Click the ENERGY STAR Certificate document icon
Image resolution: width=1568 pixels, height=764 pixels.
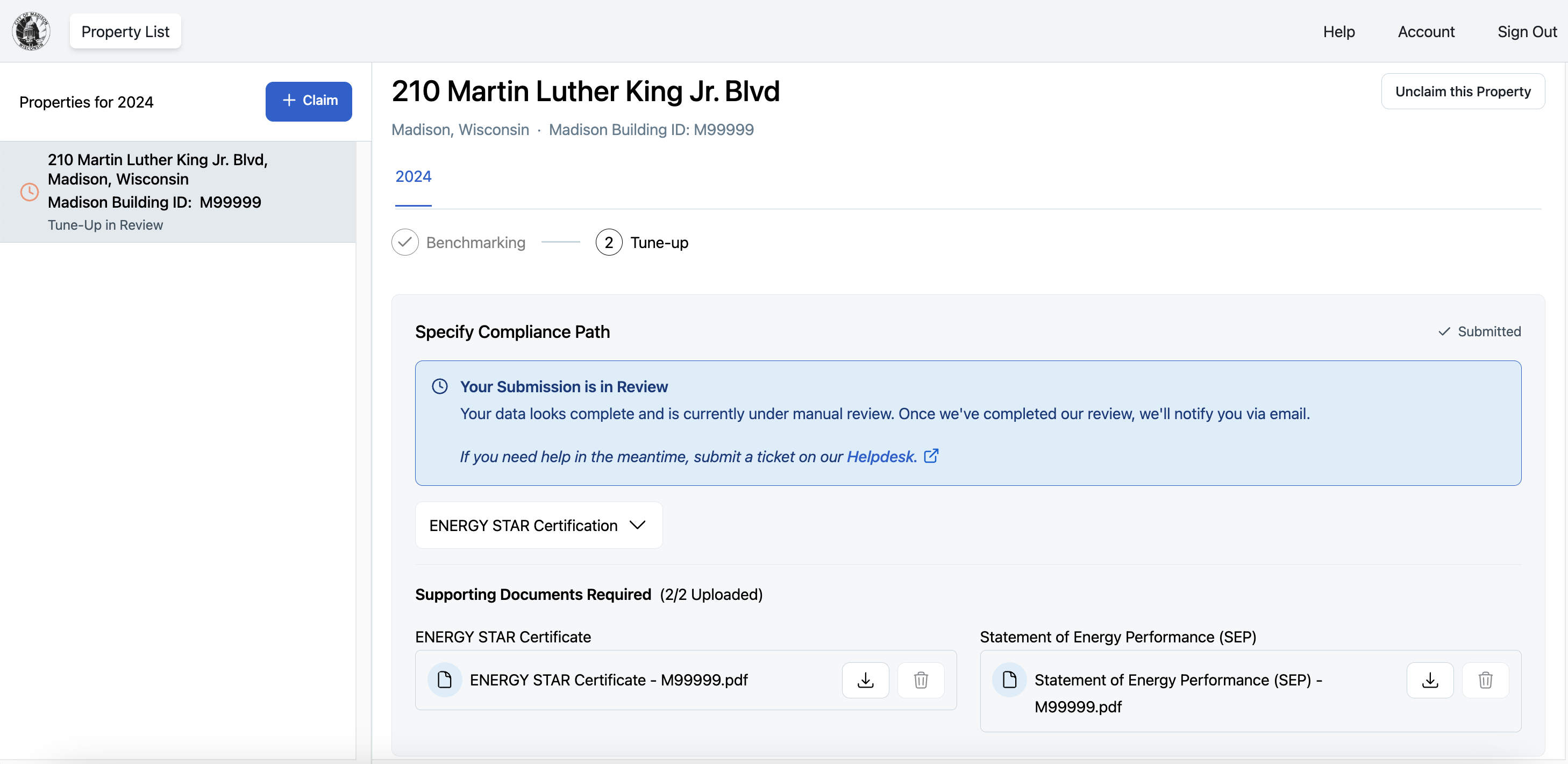pos(445,680)
